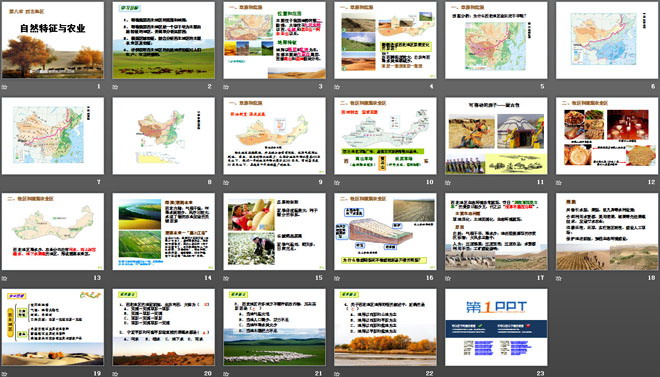Select slide 11 about the Mongolian yurt
The image size is (660, 377).
pos(496,136)
